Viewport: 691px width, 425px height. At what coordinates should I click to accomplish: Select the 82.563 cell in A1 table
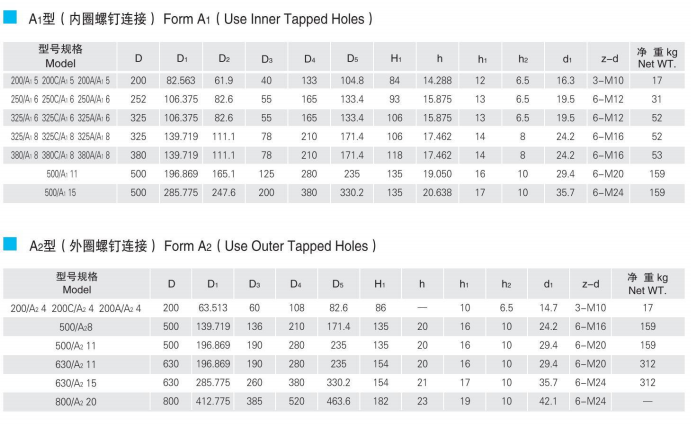181,79
